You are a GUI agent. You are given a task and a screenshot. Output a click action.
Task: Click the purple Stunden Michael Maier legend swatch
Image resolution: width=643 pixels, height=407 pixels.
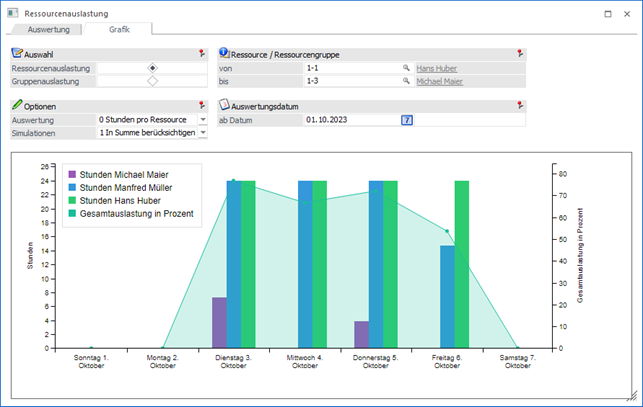70,175
